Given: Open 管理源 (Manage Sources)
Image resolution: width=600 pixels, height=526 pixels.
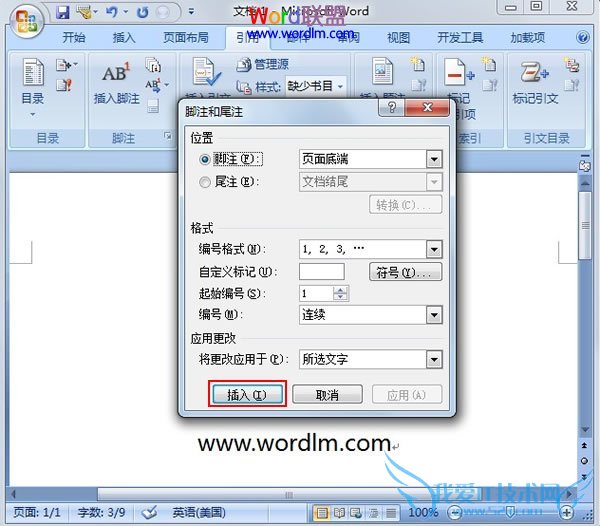Looking at the screenshot, I should 262,64.
